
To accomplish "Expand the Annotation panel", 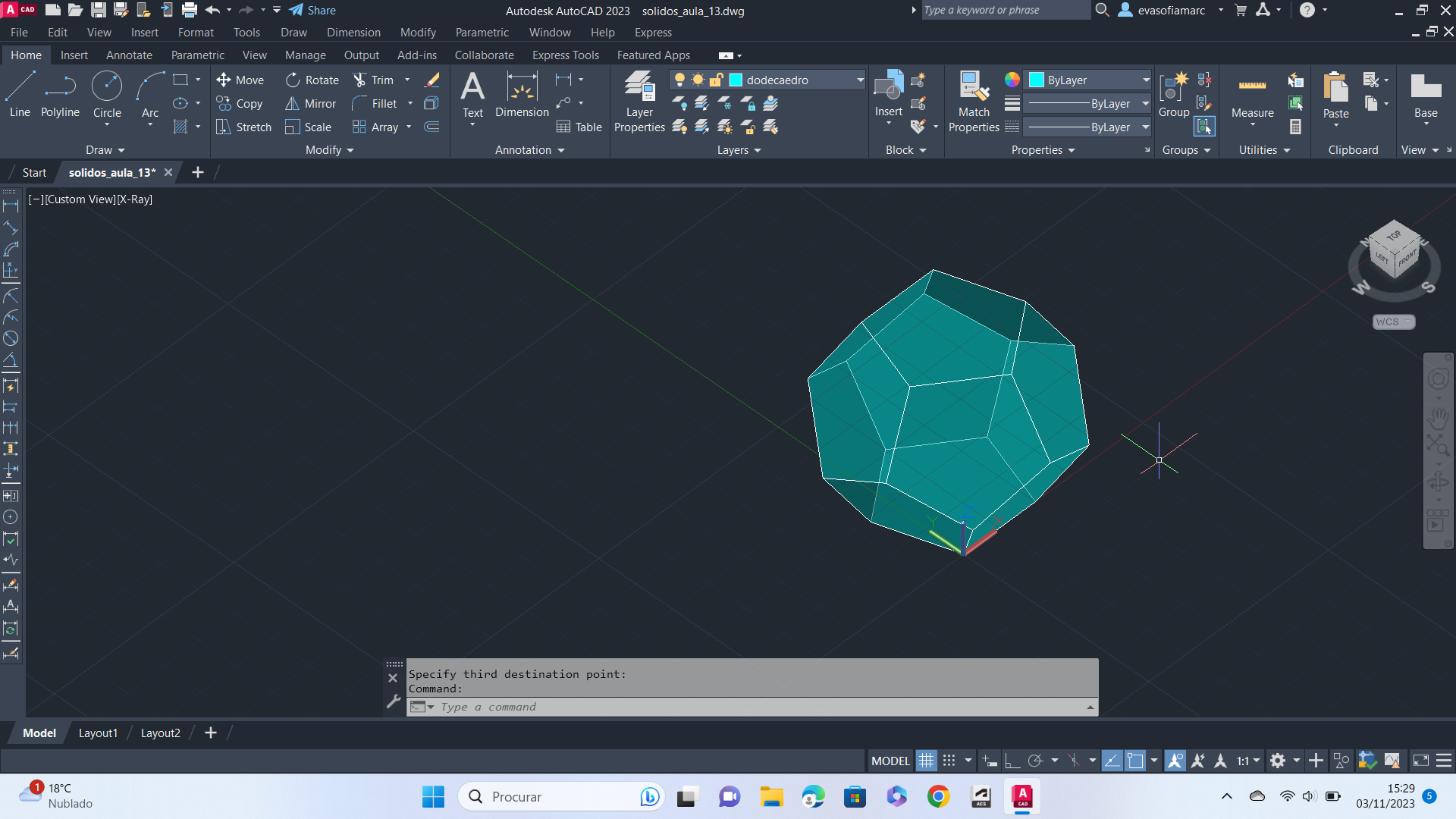I will tap(529, 150).
